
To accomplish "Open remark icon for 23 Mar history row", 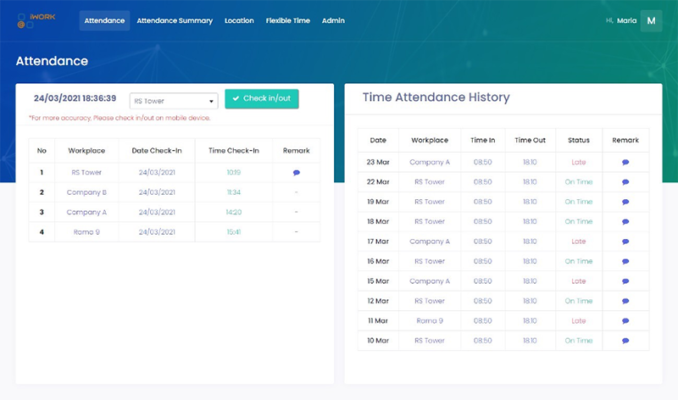I will (625, 162).
